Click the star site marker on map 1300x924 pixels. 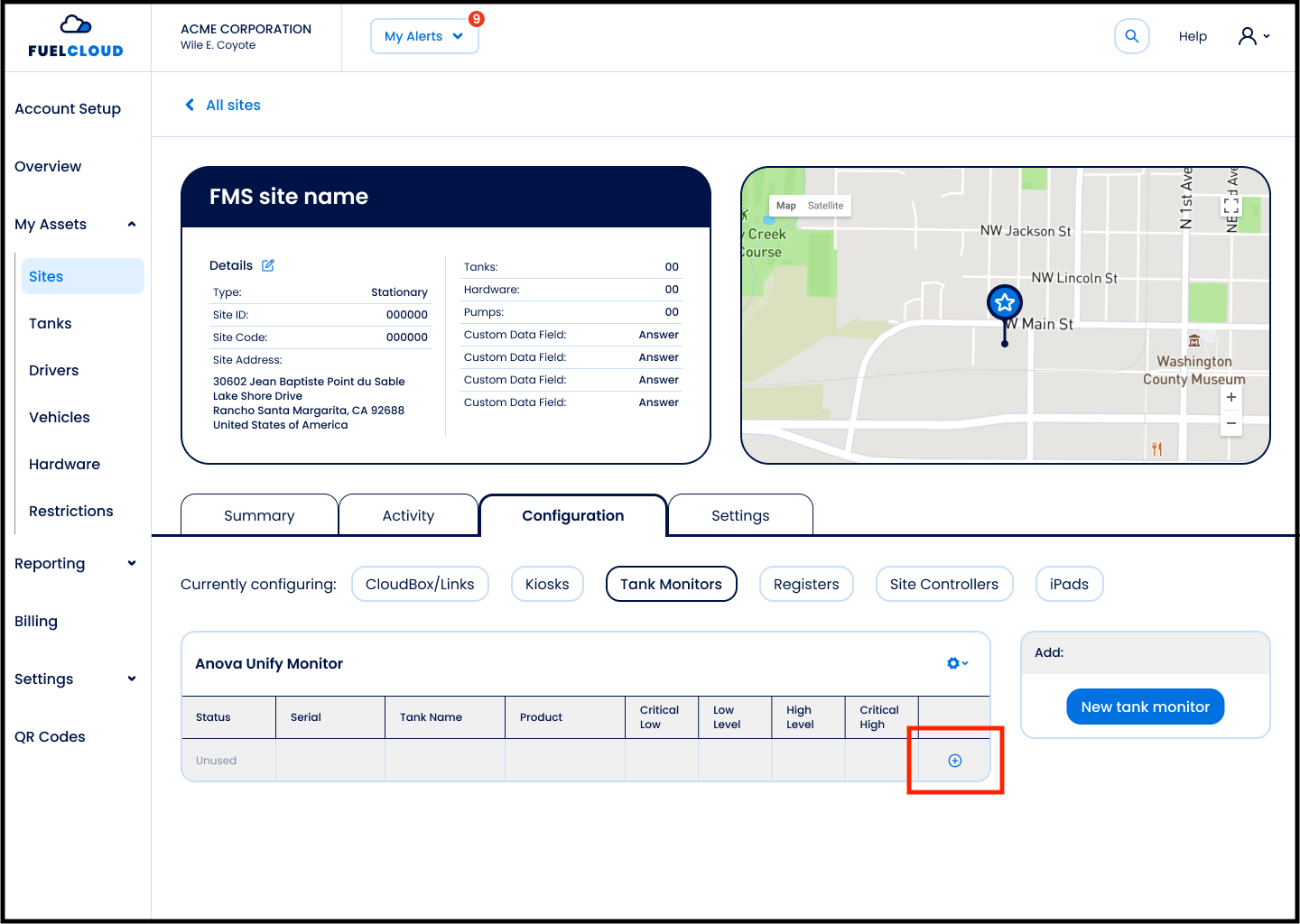1004,303
